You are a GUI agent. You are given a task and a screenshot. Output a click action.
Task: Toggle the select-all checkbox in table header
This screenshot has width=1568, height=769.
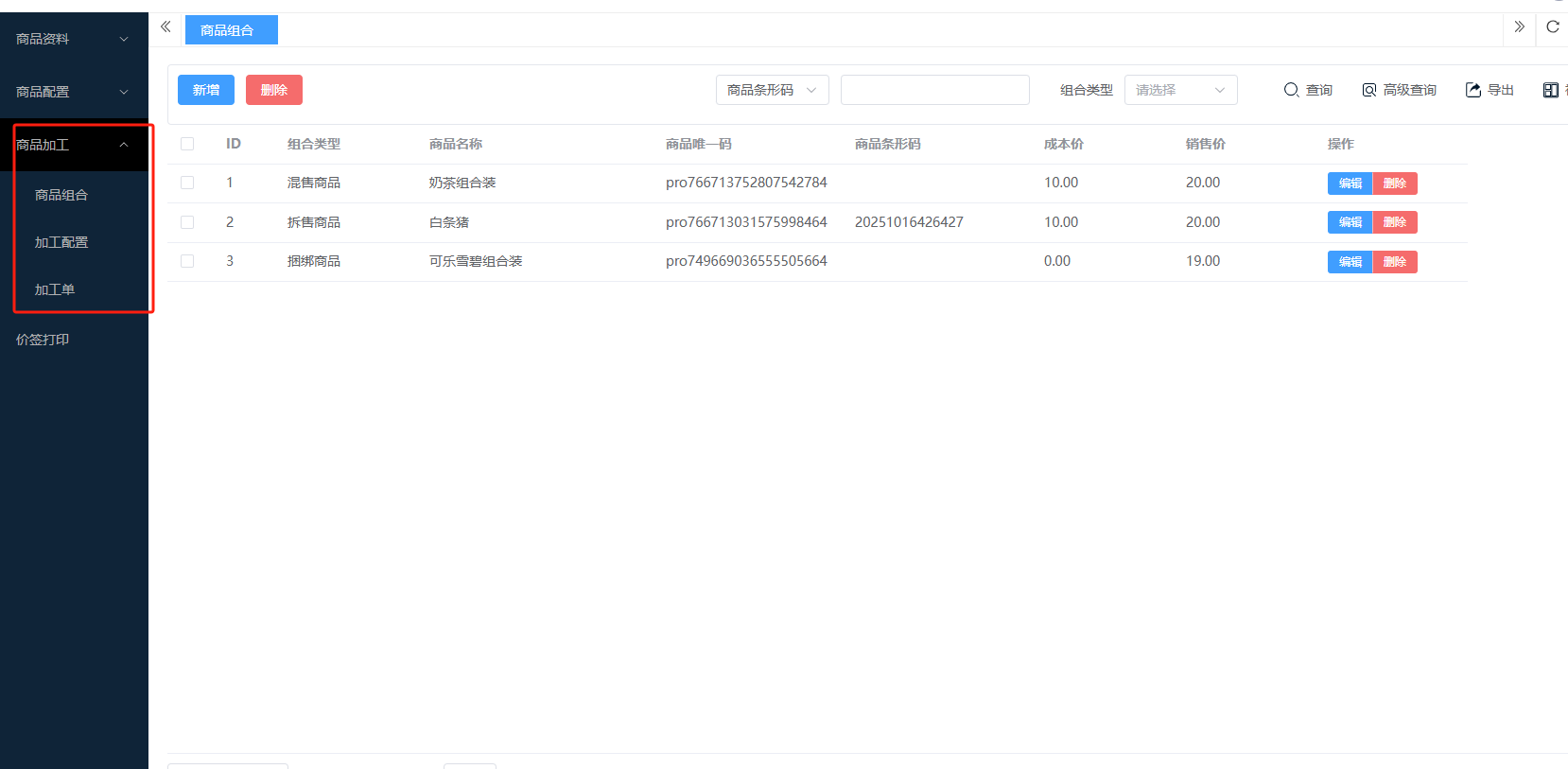tap(187, 144)
